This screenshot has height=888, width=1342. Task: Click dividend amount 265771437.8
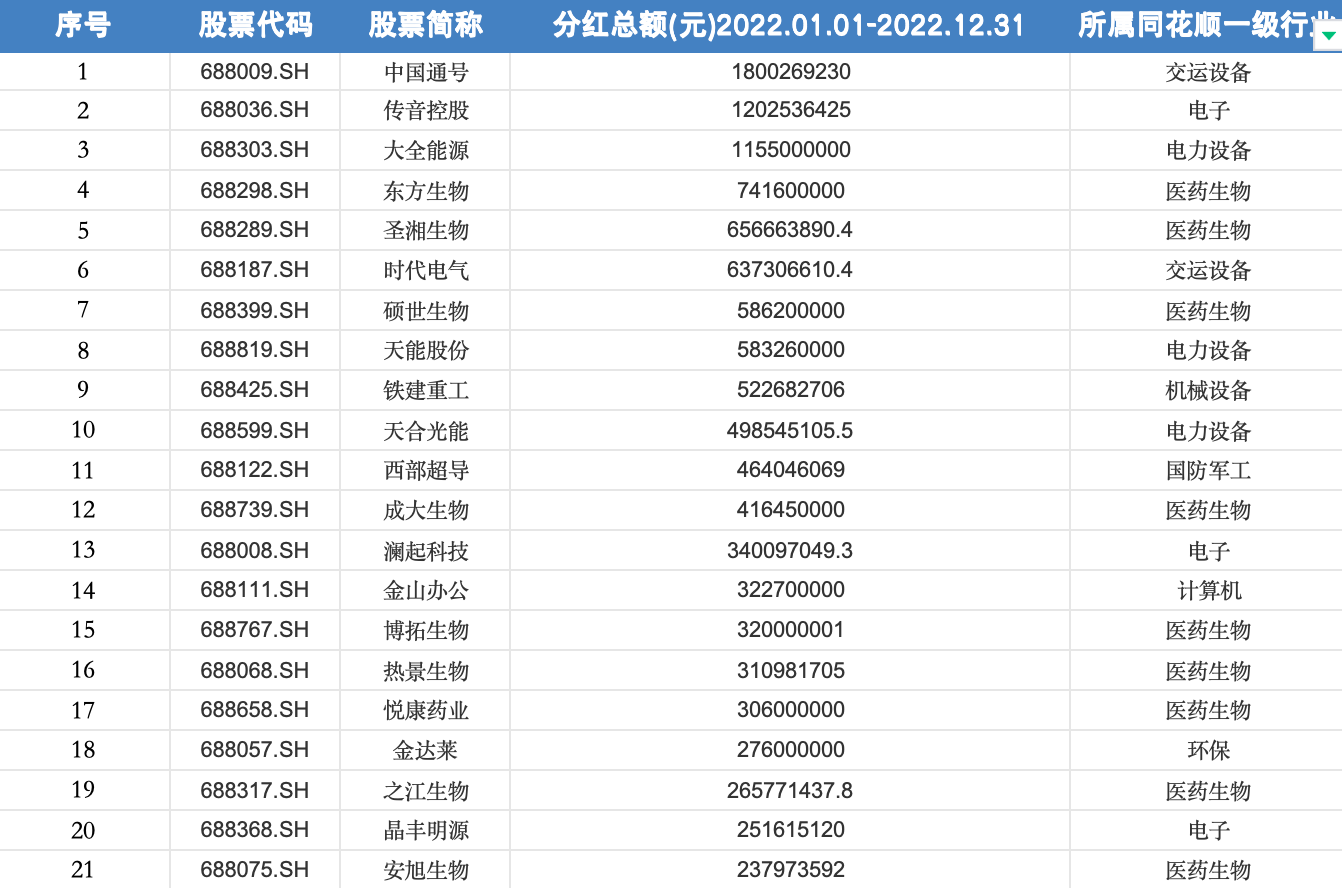(790, 790)
